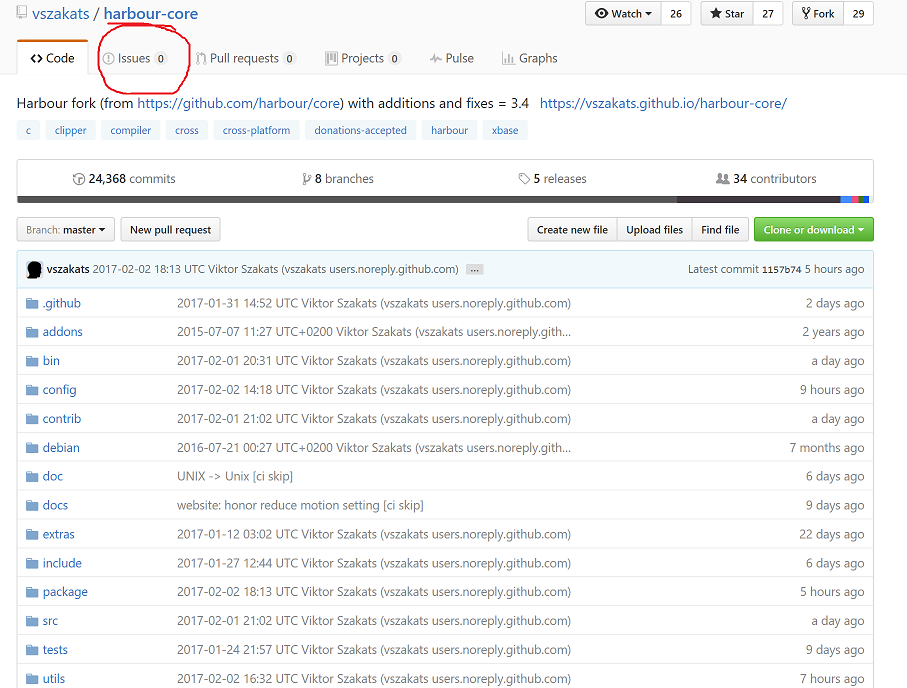The height and width of the screenshot is (688, 907).
Task: Open the Branch: master selector
Action: [x=66, y=230]
